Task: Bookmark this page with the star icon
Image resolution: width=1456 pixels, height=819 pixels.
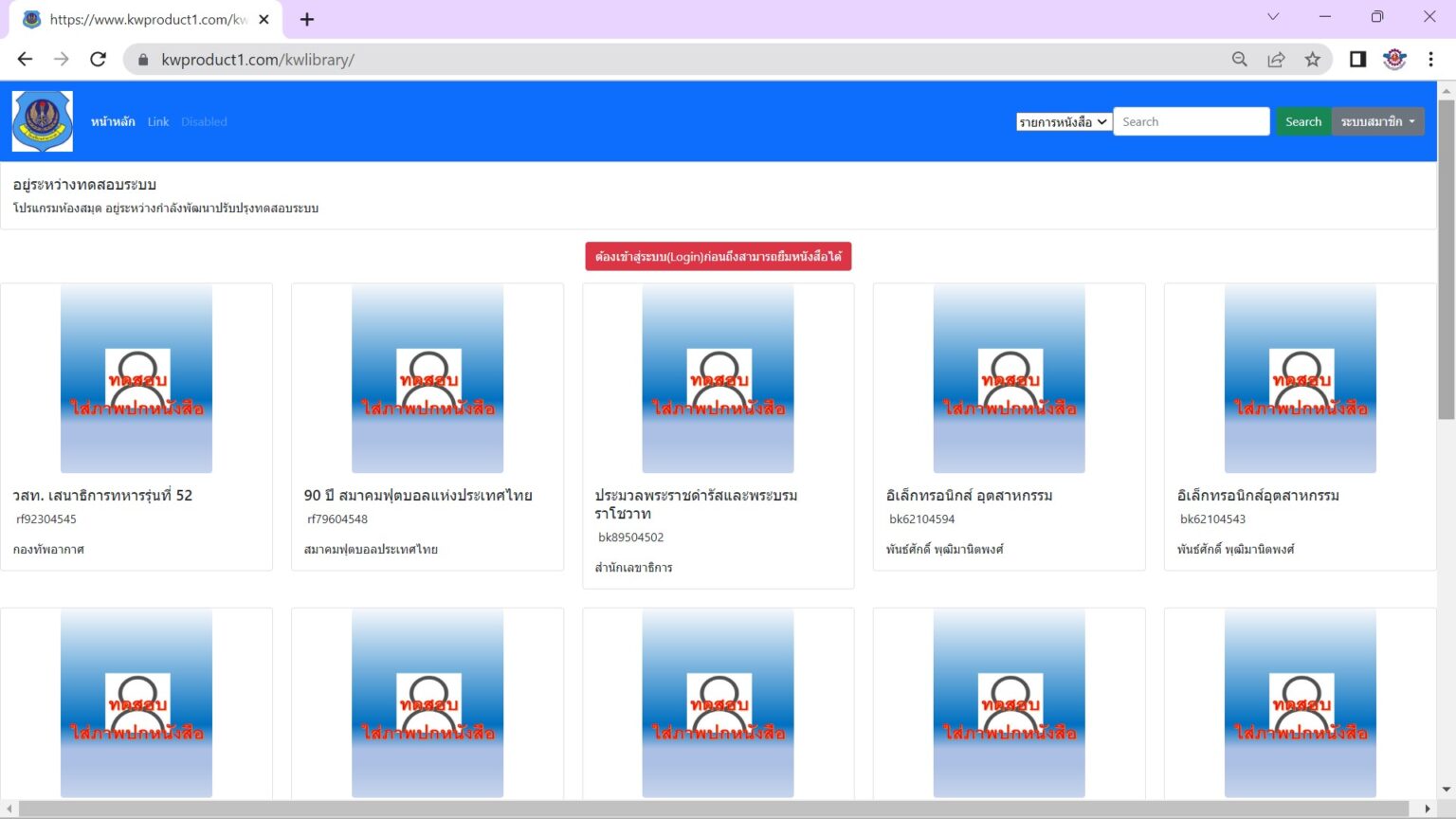Action: [1313, 59]
